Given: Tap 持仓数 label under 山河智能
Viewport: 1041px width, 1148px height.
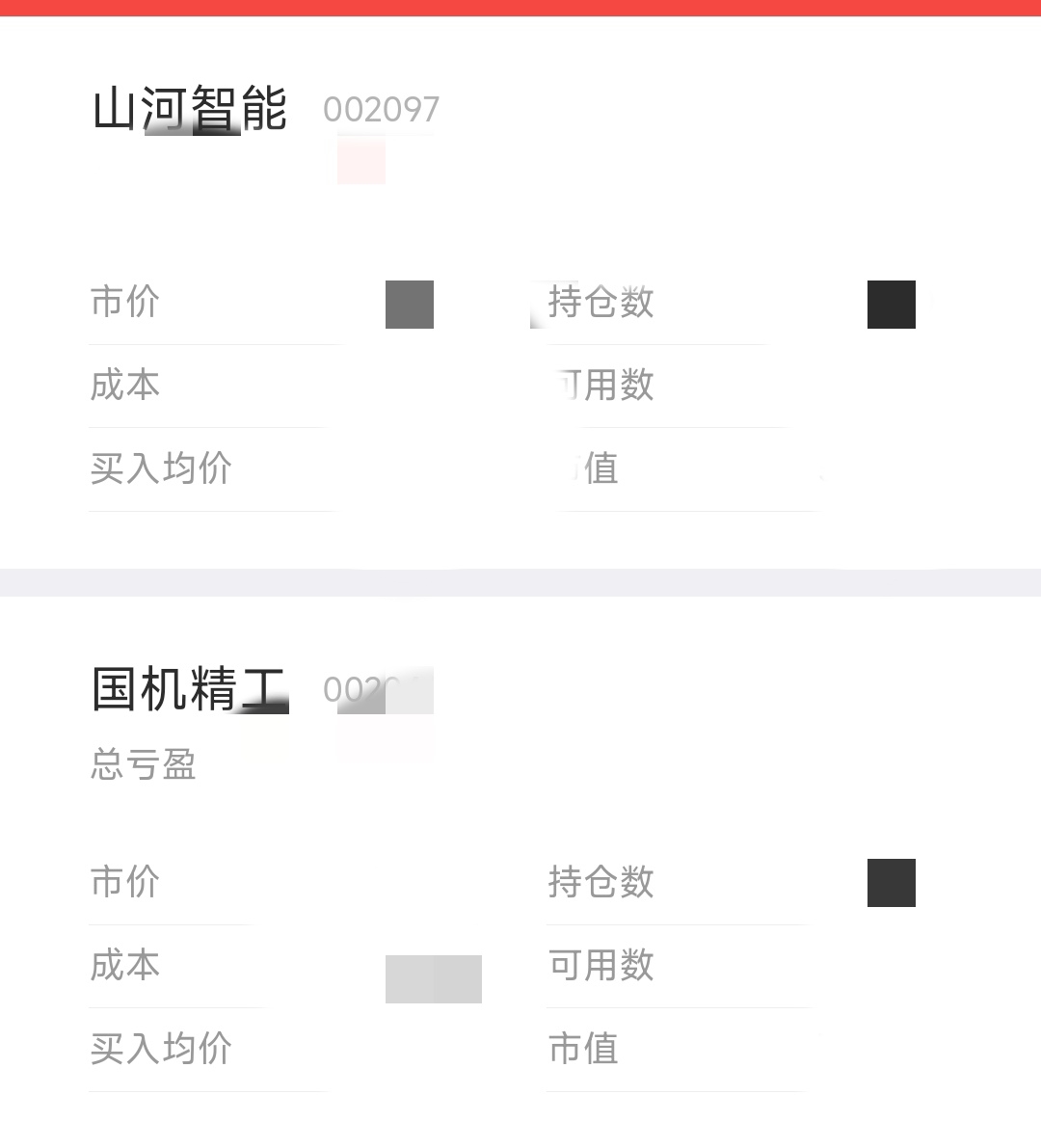Looking at the screenshot, I should pyautogui.click(x=601, y=302).
